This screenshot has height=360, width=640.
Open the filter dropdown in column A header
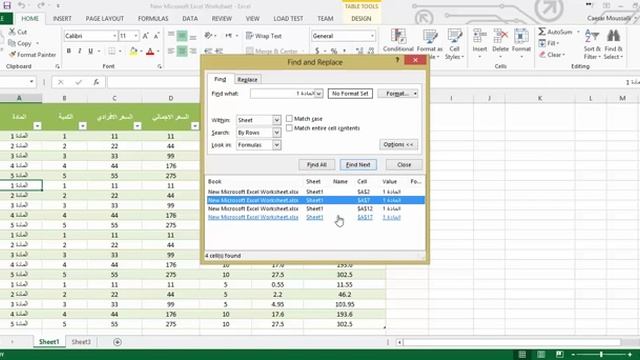(x=38, y=126)
